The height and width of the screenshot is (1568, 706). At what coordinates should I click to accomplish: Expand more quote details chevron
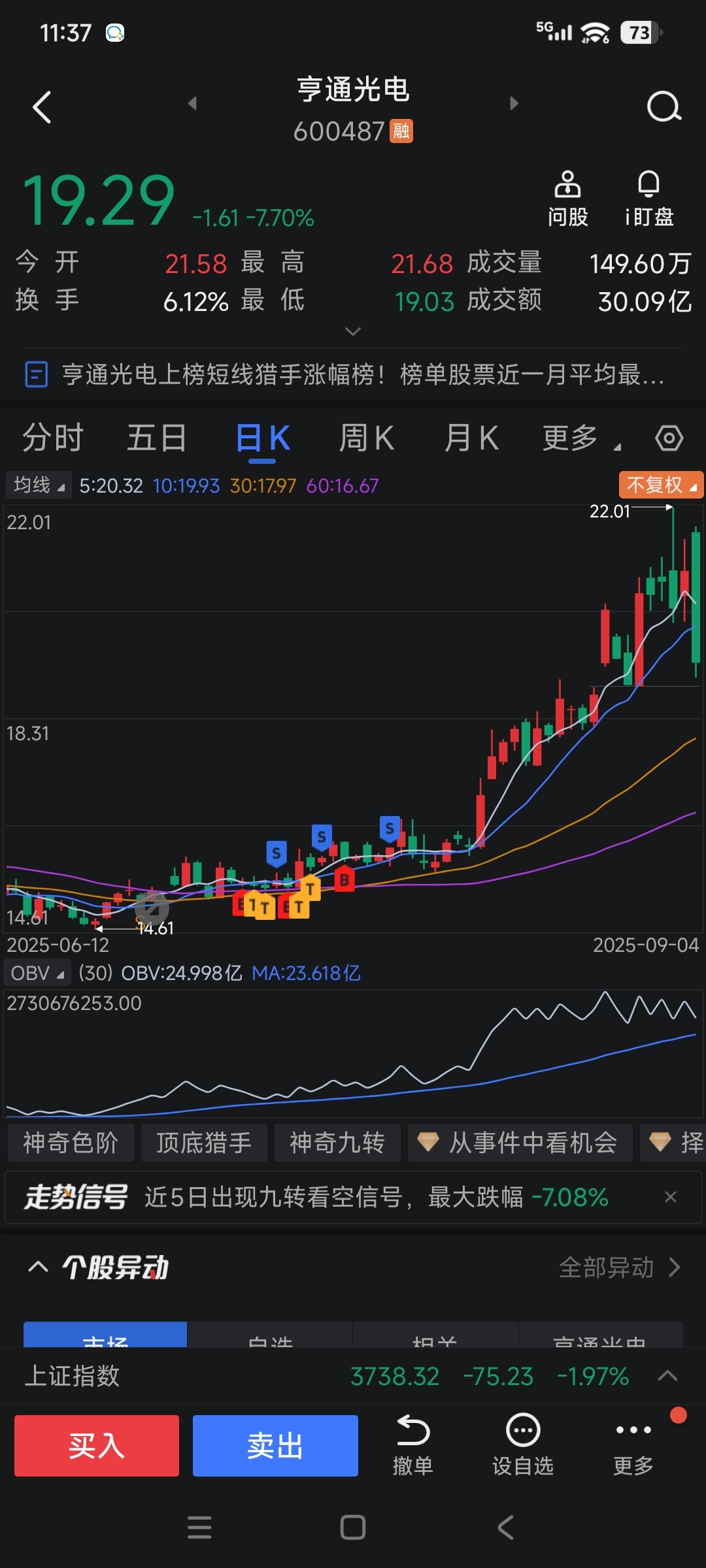tap(353, 331)
